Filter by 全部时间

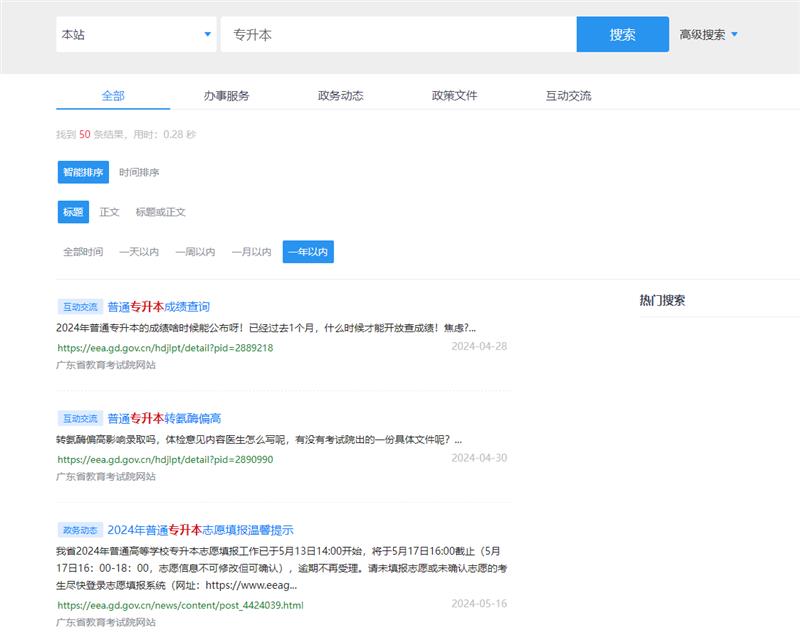[83, 251]
